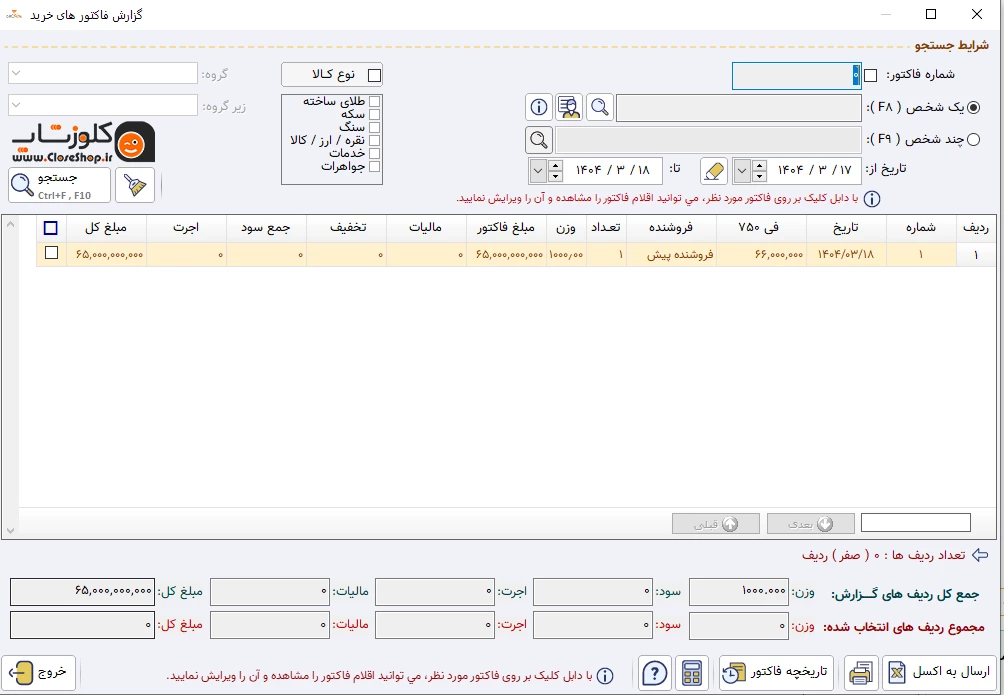Image resolution: width=1004 pixels, height=695 pixels.
Task: Click the magnifier icon beside یک شخص field
Action: pyautogui.click(x=600, y=107)
